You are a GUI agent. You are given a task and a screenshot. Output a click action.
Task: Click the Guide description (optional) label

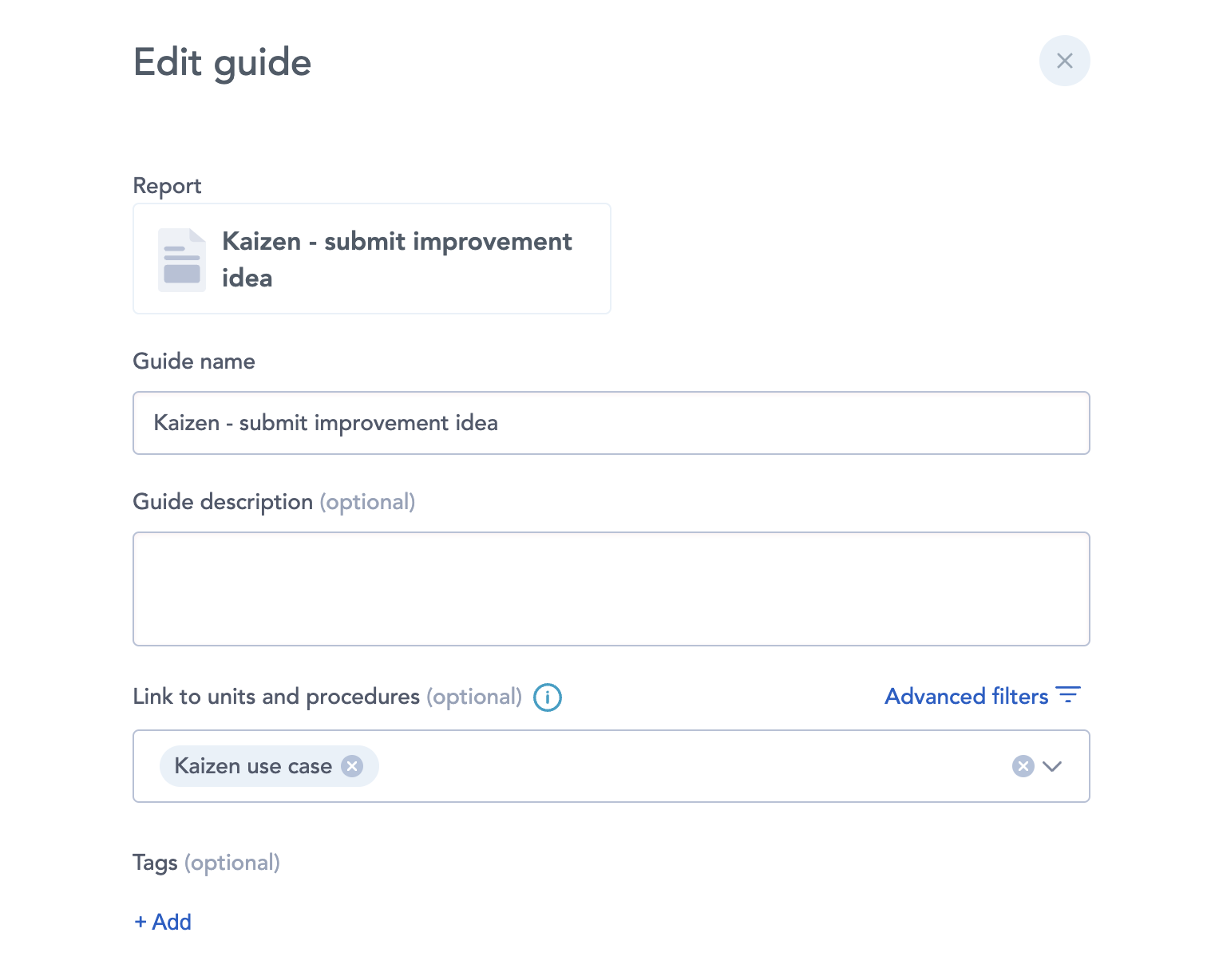[274, 502]
